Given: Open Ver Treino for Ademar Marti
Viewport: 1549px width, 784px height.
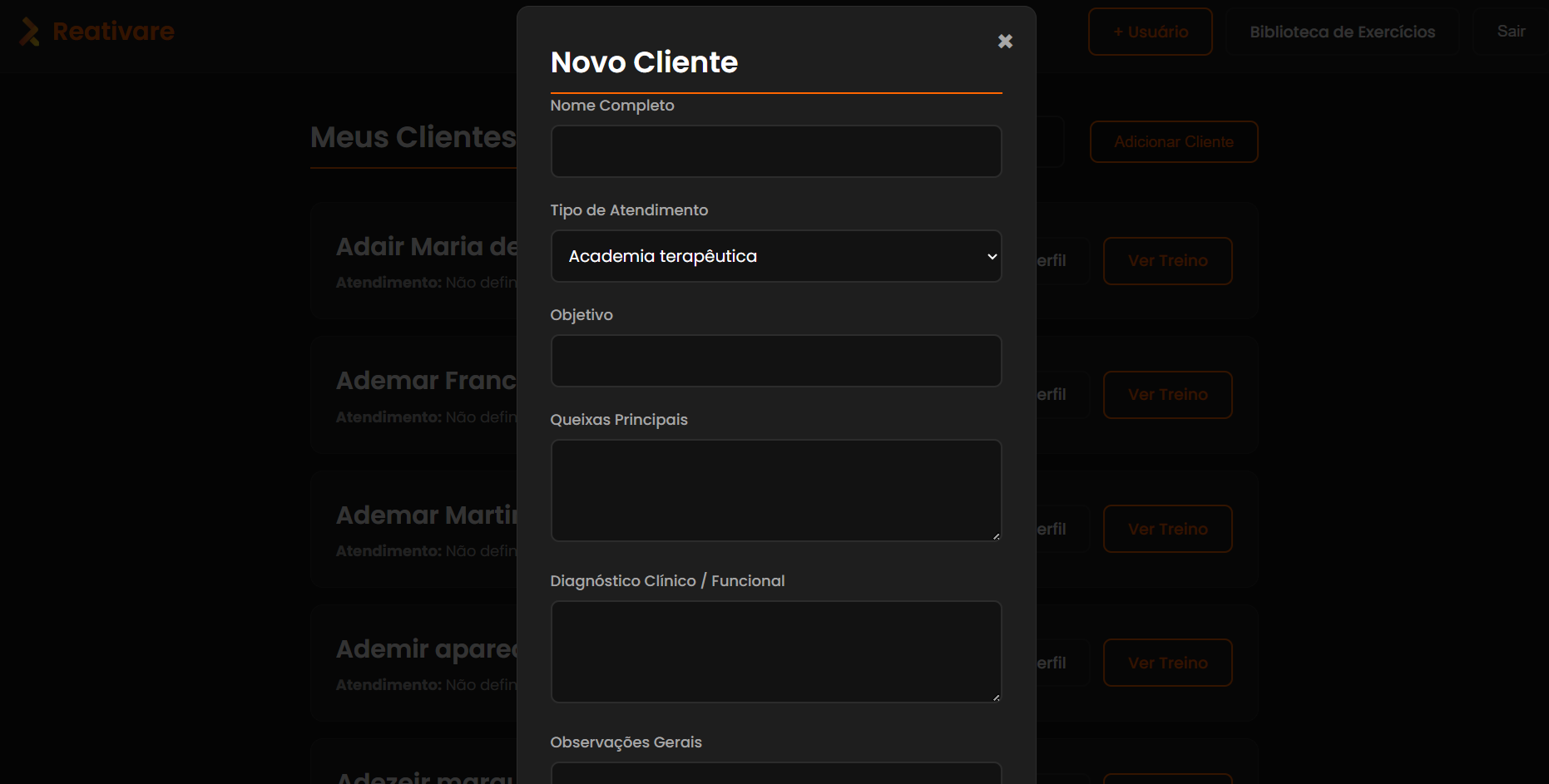Looking at the screenshot, I should pos(1168,529).
